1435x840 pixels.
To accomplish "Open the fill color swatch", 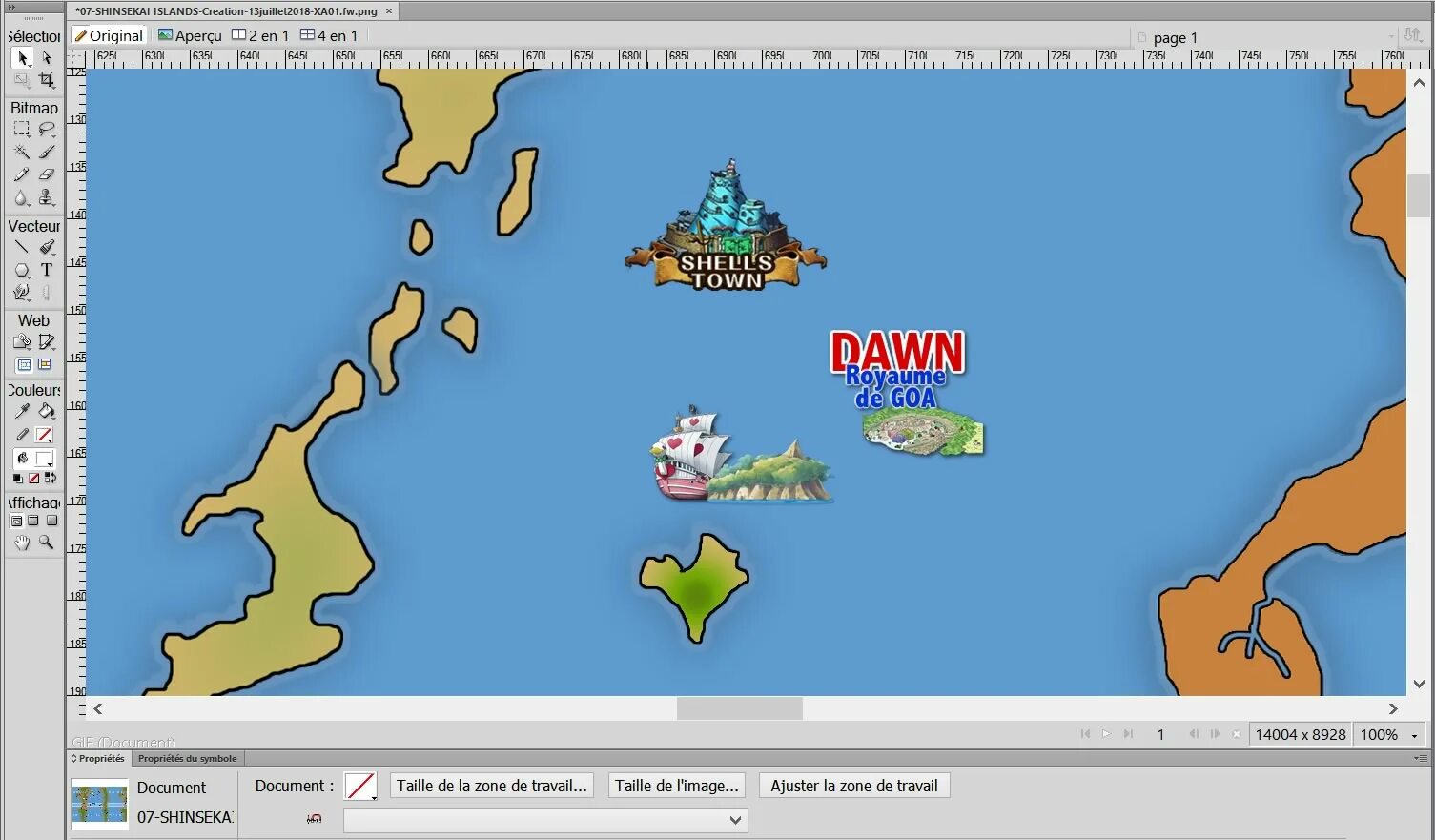I will click(45, 459).
